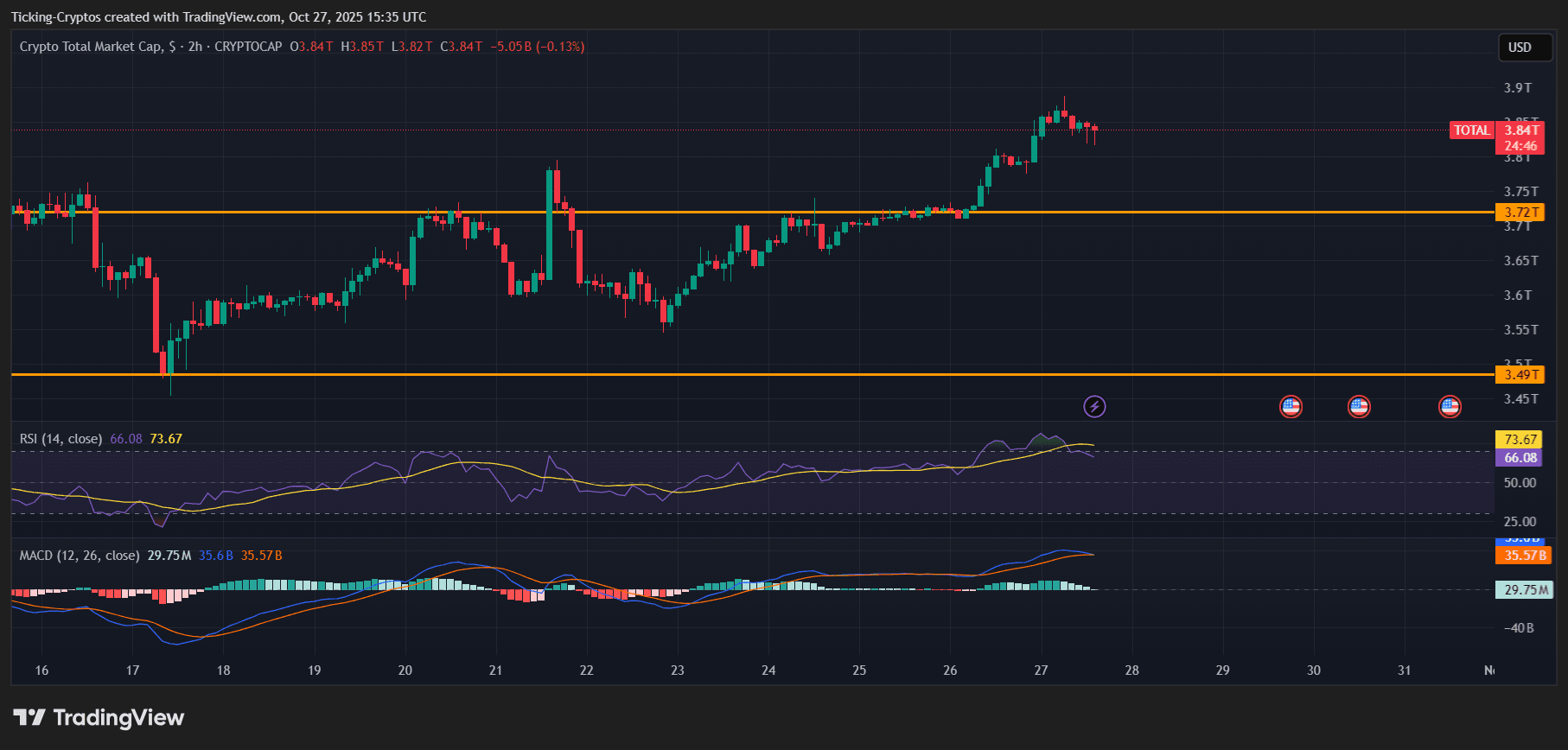The width and height of the screenshot is (1568, 750).
Task: Click the orange 3.49T price level label
Action: coord(1520,375)
